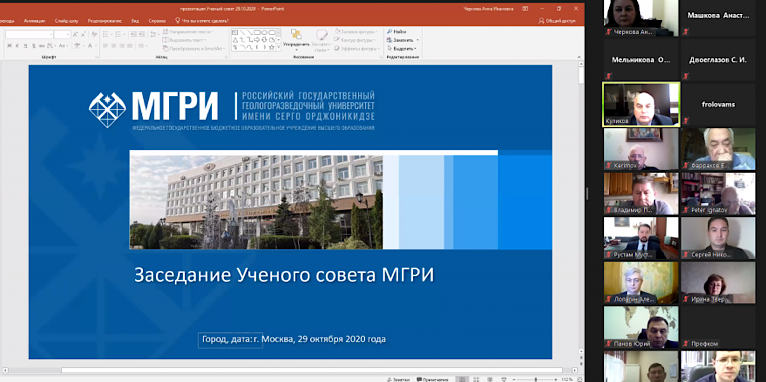
Task: Open the numbered list dropdown
Action: click(124, 34)
